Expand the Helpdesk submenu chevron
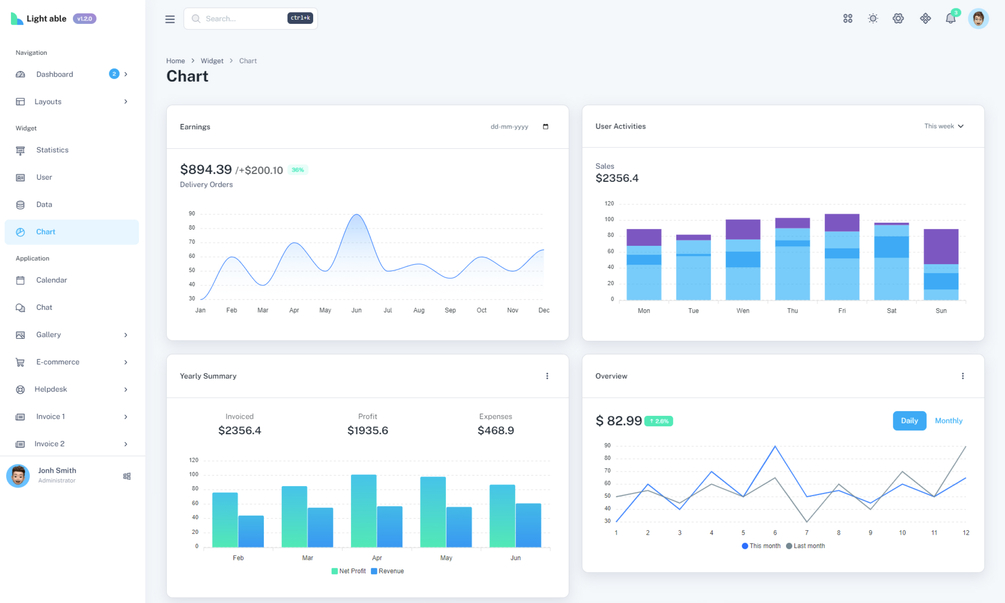Viewport: 1005px width, 603px height. tap(126, 390)
